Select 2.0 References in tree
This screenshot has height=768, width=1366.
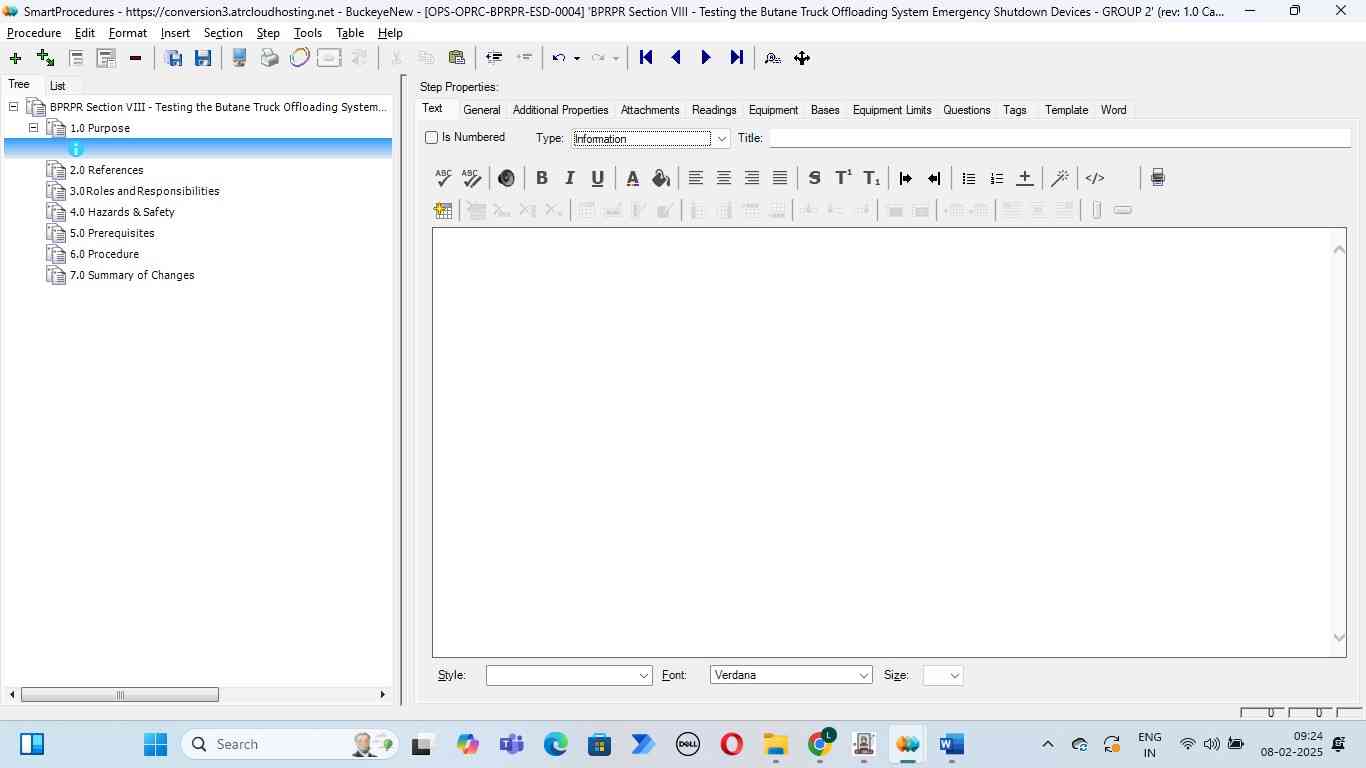107,170
